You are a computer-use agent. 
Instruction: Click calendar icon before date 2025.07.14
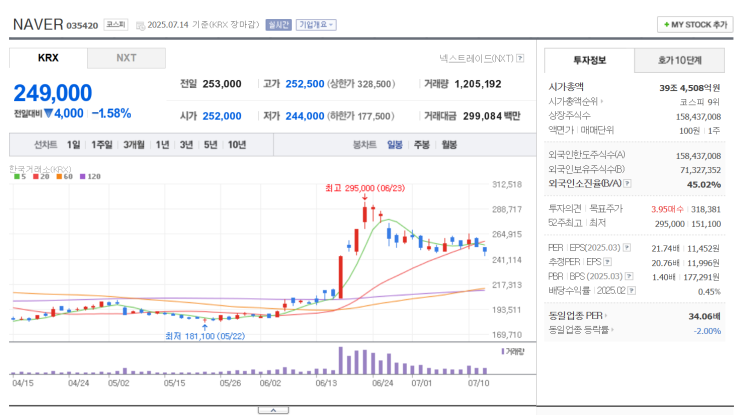[140, 25]
